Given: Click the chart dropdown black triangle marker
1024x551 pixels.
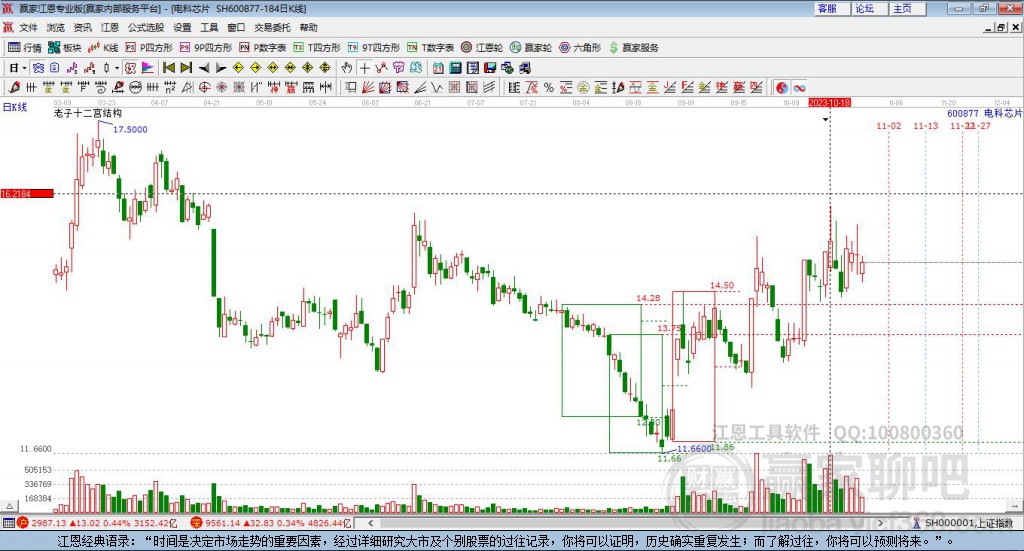Looking at the screenshot, I should pyautogui.click(x=825, y=119).
